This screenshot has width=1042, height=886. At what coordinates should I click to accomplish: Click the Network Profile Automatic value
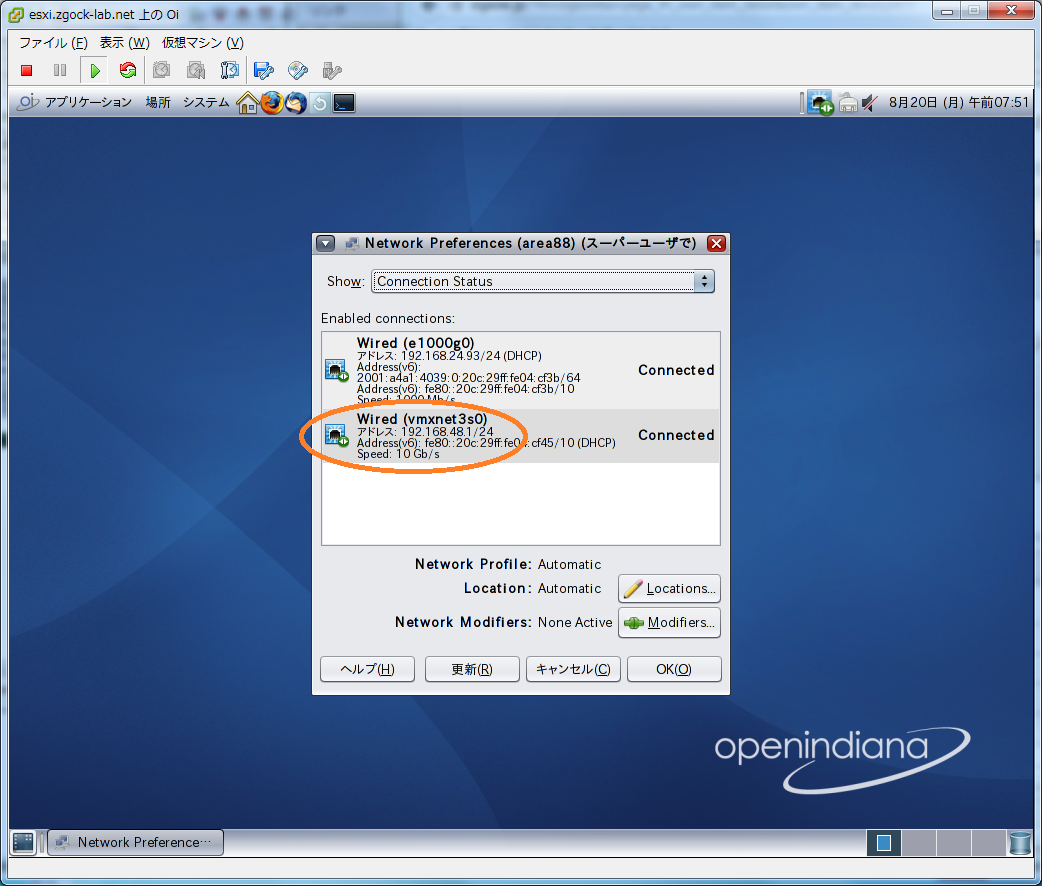coord(569,564)
